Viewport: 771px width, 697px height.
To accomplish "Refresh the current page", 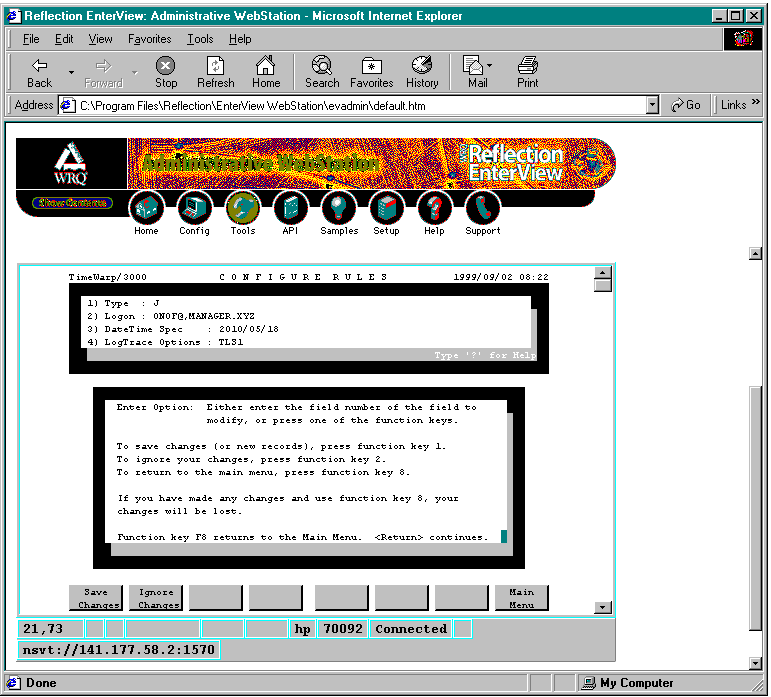I will [x=215, y=73].
